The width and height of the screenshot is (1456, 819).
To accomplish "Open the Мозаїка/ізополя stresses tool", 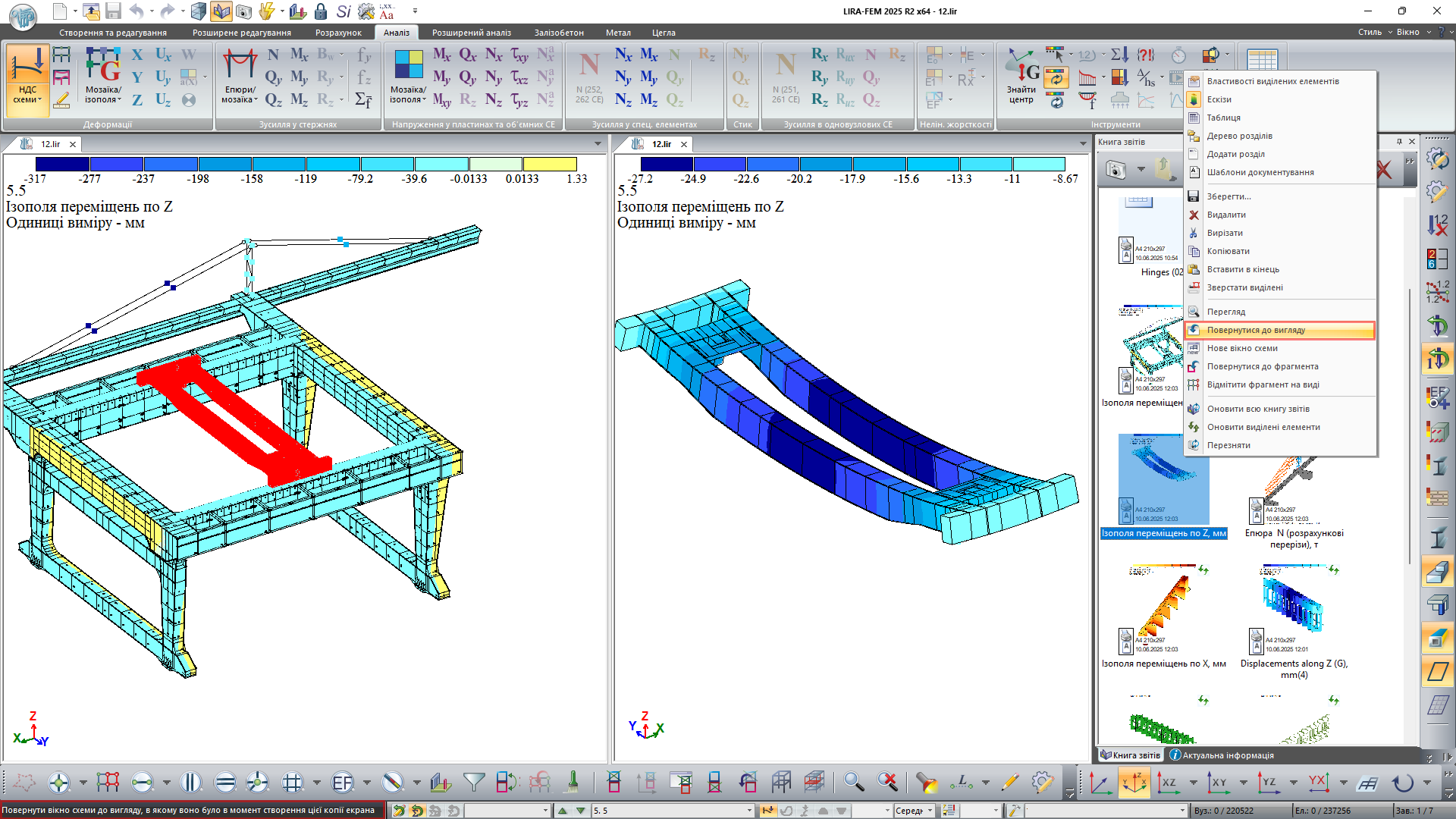I will pos(408,78).
